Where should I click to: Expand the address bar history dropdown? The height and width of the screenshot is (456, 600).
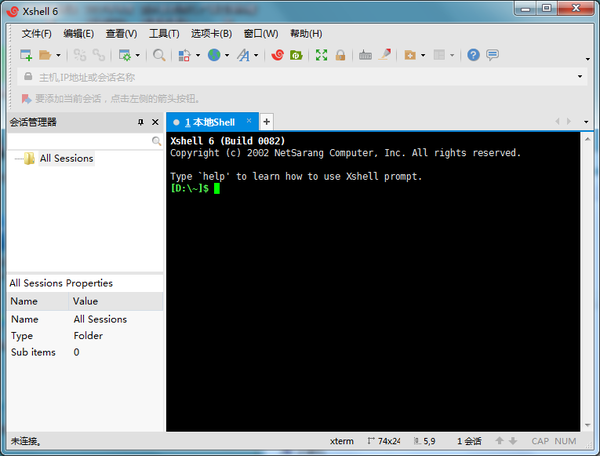[x=580, y=77]
